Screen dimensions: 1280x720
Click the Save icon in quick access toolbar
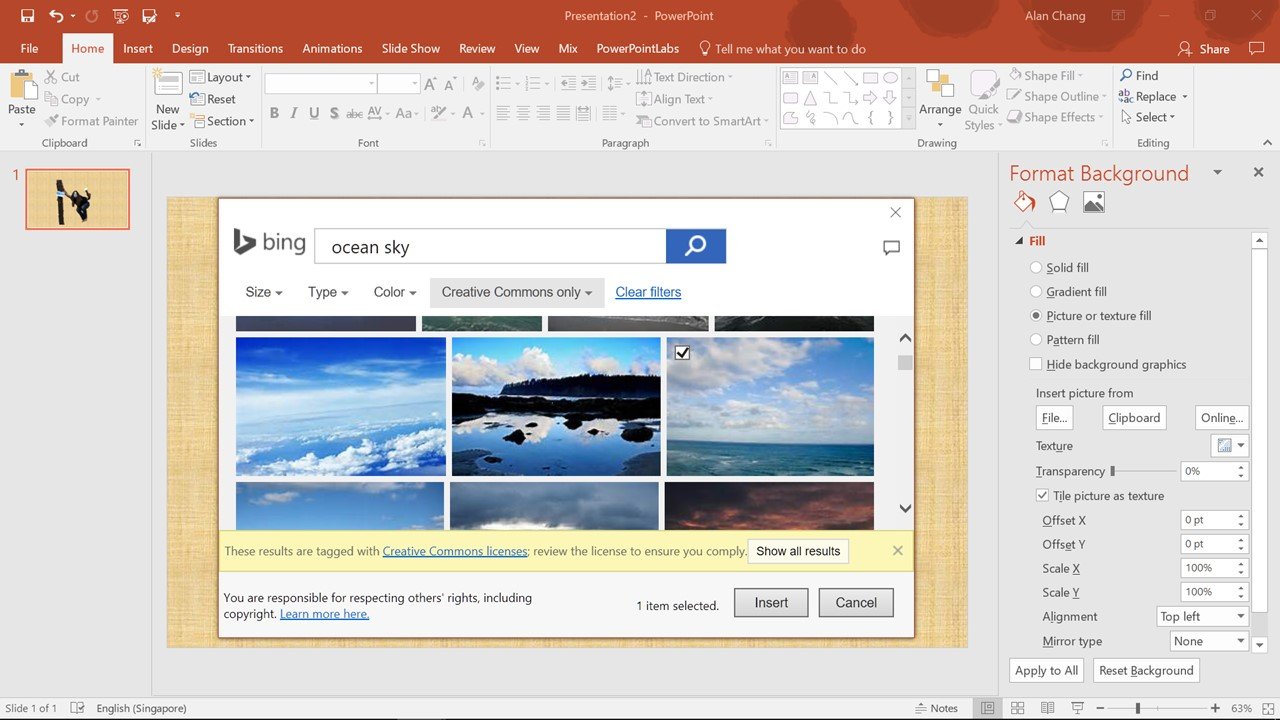point(27,16)
